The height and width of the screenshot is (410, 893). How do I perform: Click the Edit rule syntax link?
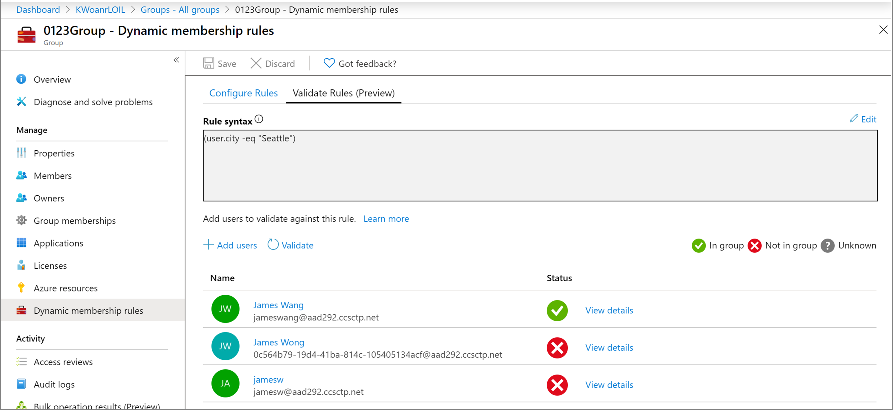pyautogui.click(x=863, y=119)
